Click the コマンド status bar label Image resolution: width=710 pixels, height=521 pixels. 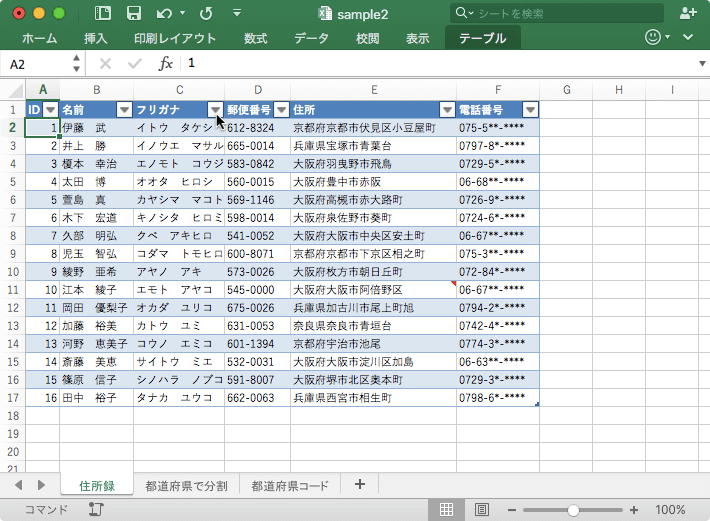point(46,510)
